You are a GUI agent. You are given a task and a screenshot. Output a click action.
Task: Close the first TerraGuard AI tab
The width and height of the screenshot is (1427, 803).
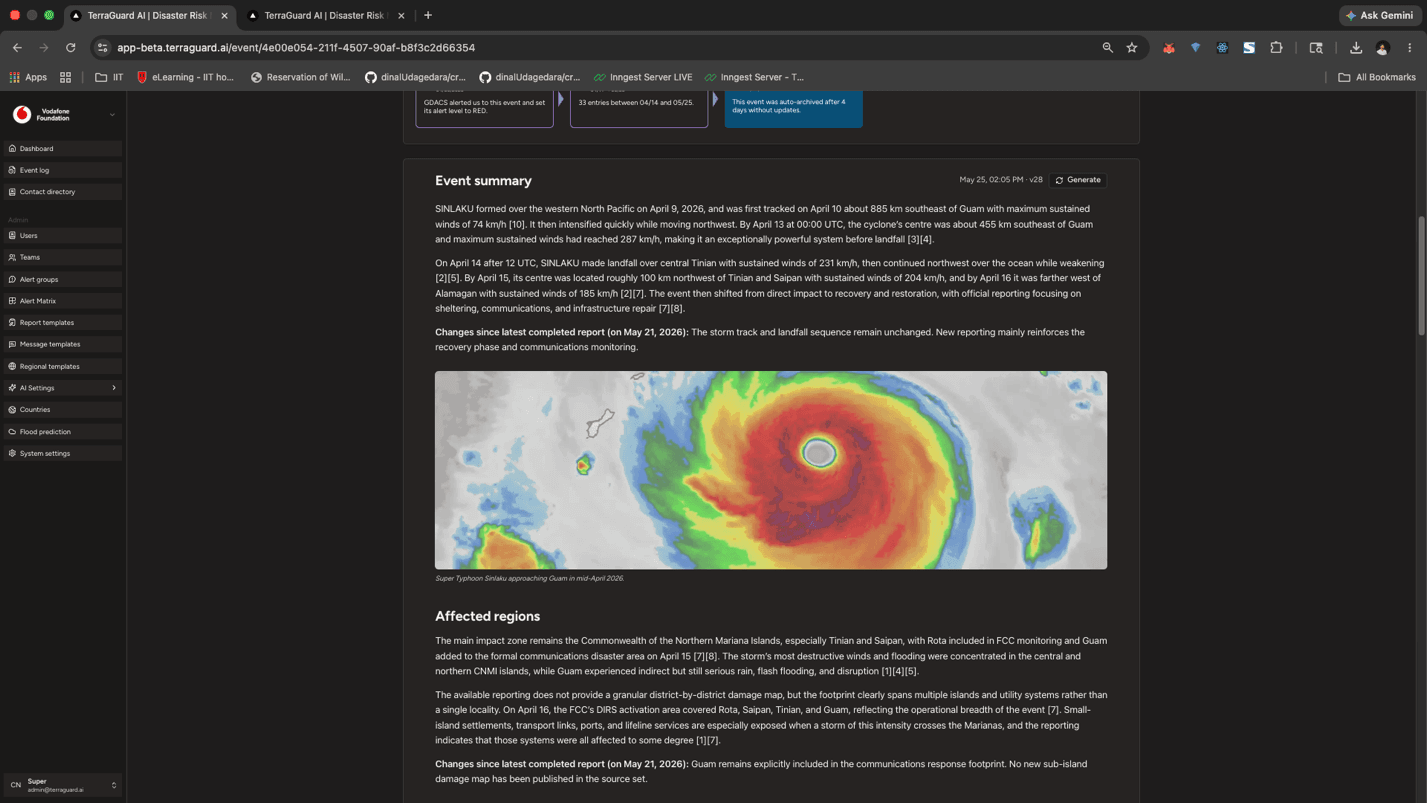[224, 16]
